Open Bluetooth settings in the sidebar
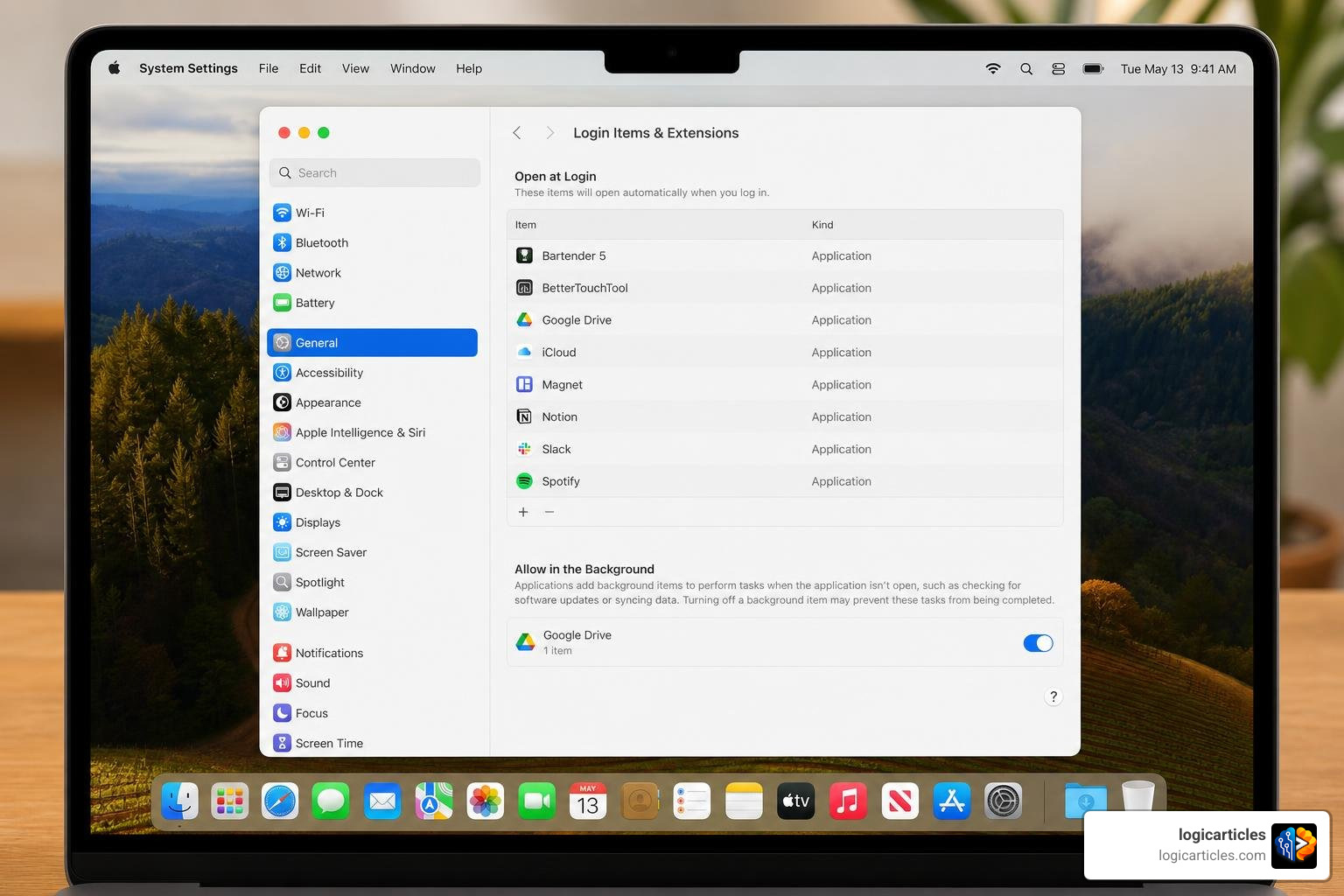The width and height of the screenshot is (1344, 896). (x=373, y=242)
